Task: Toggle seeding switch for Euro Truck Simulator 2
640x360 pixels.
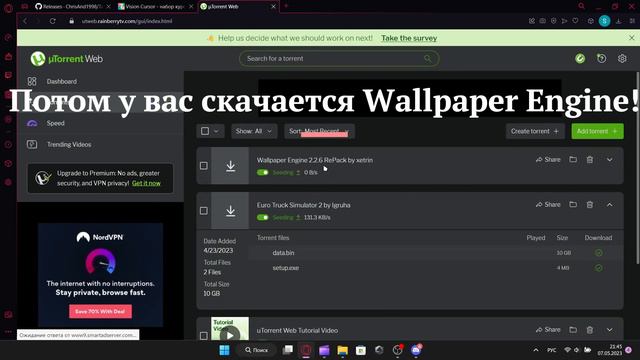Action: click(262, 218)
